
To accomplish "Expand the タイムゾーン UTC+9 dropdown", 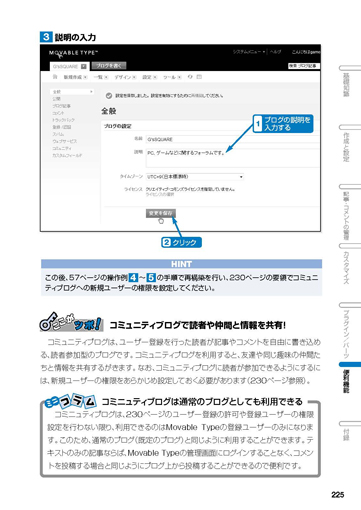I will (x=195, y=177).
